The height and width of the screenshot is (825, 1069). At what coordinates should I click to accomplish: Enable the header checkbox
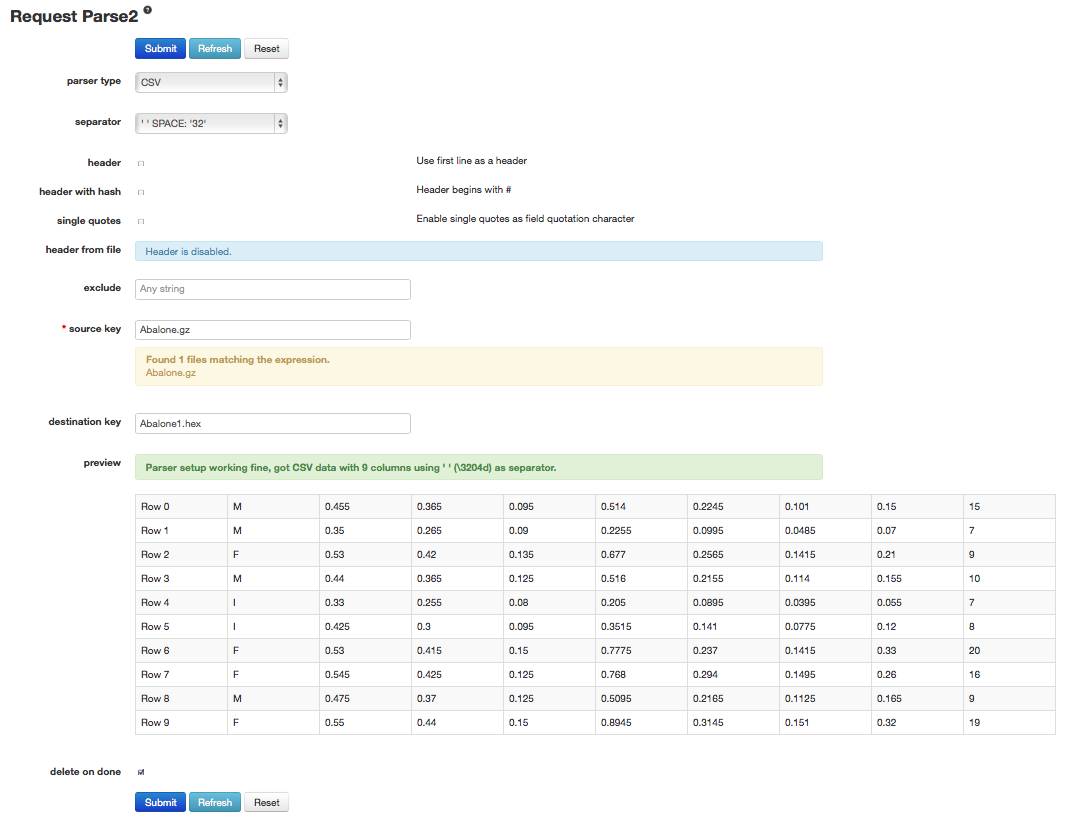(x=141, y=163)
